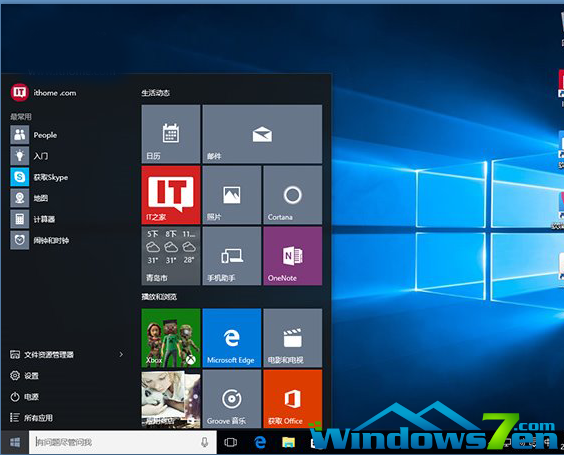The width and height of the screenshot is (564, 455).
Task: Click the microphone icon in search box
Action: pyautogui.click(x=204, y=442)
